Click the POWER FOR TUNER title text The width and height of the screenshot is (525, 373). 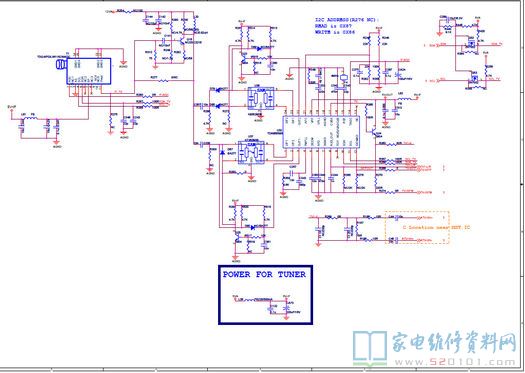coord(264,275)
